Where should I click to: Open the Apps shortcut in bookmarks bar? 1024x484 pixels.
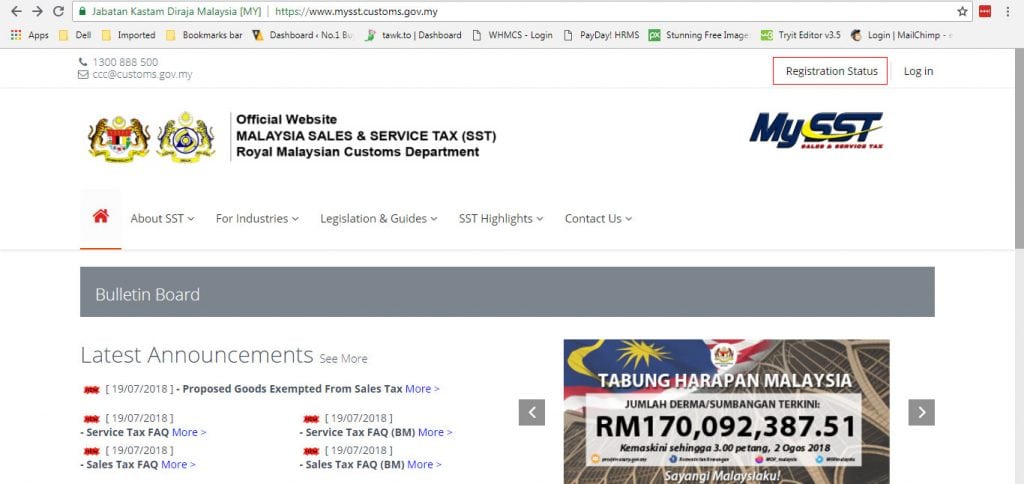29,35
